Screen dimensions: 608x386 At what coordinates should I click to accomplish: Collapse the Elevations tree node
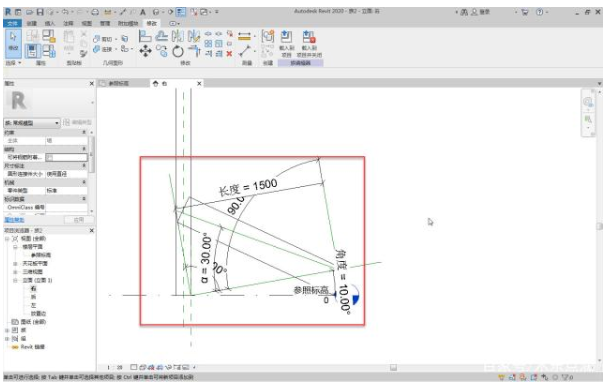[x=15, y=280]
